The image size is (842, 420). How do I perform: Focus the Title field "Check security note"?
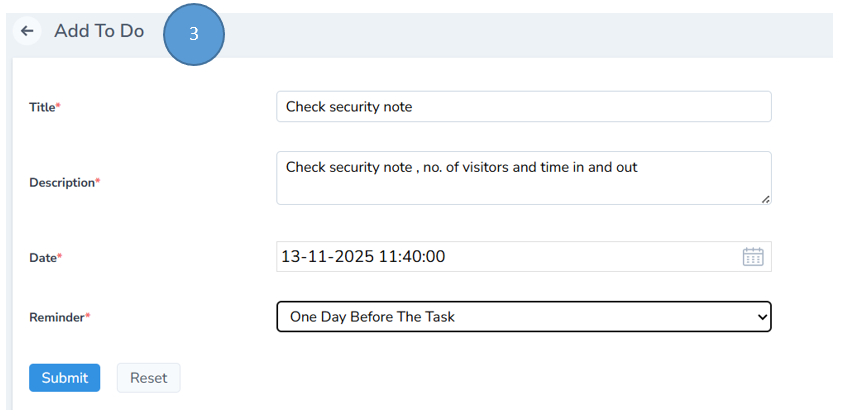(523, 107)
